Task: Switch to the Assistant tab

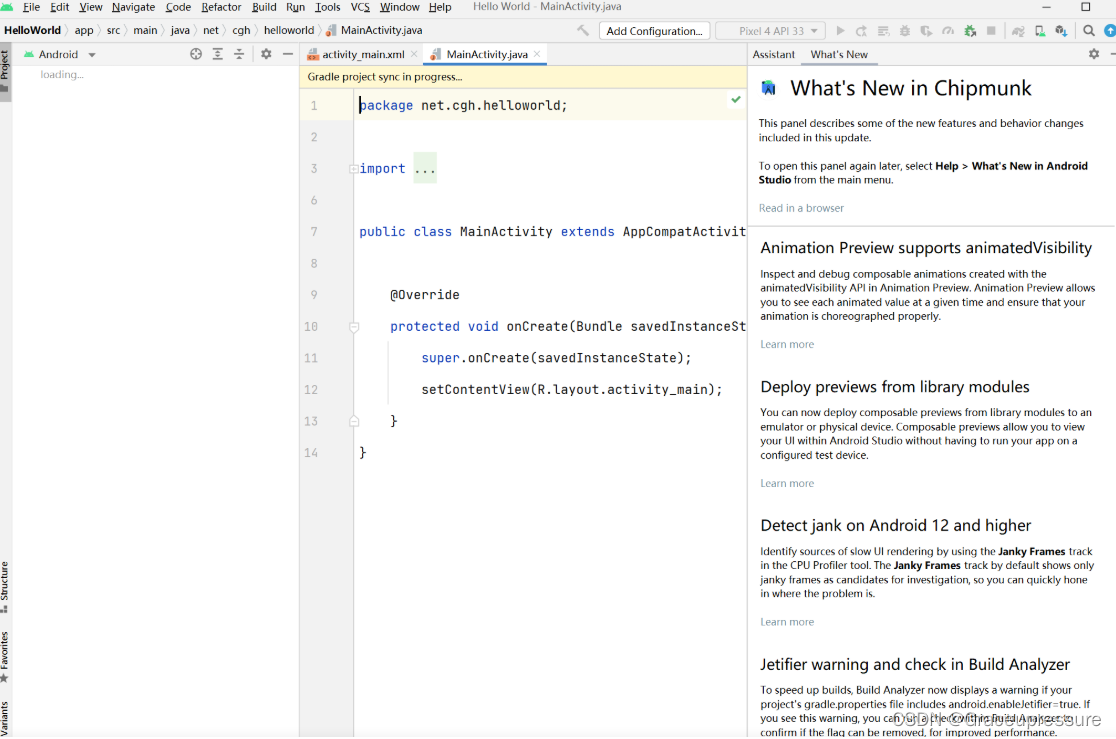Action: [774, 54]
